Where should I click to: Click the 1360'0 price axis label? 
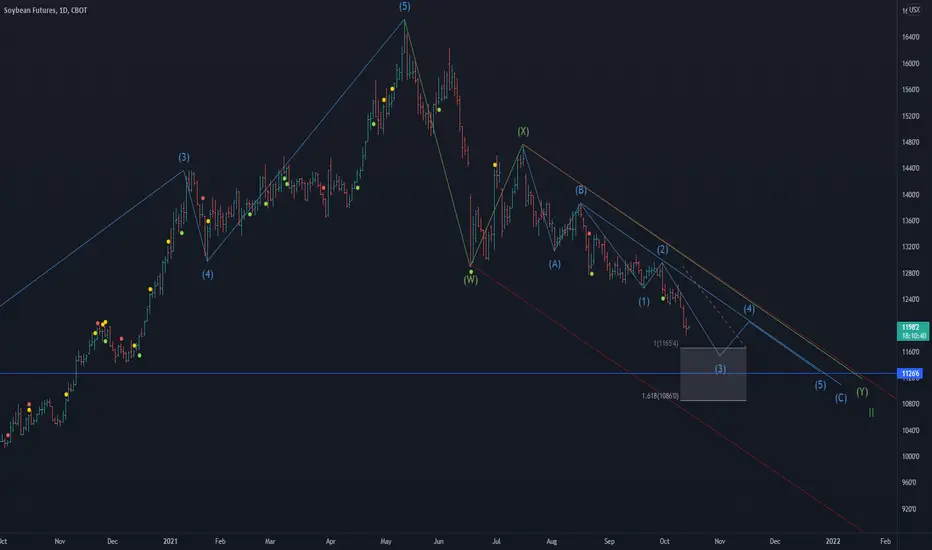911,221
